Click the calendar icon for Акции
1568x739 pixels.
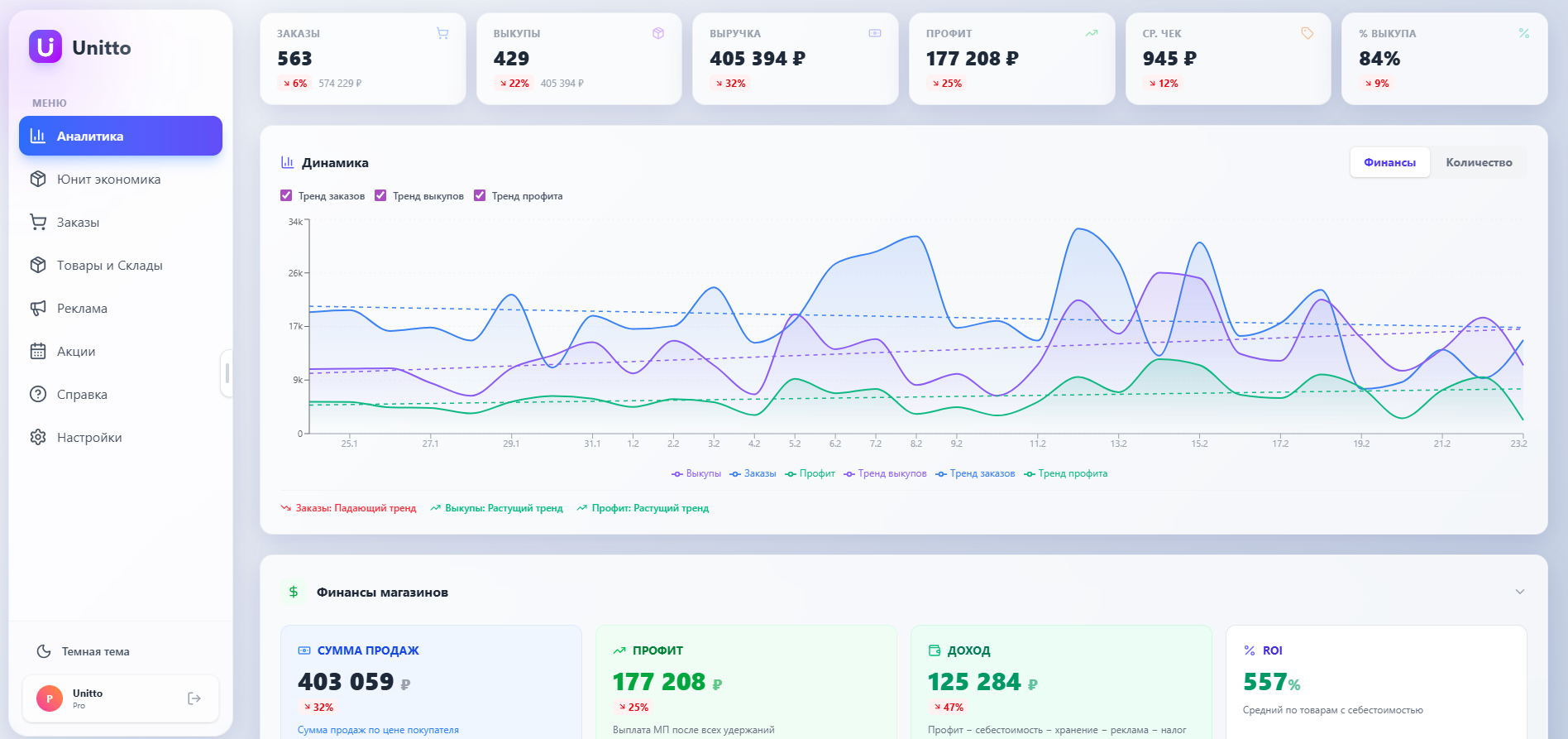click(x=38, y=352)
